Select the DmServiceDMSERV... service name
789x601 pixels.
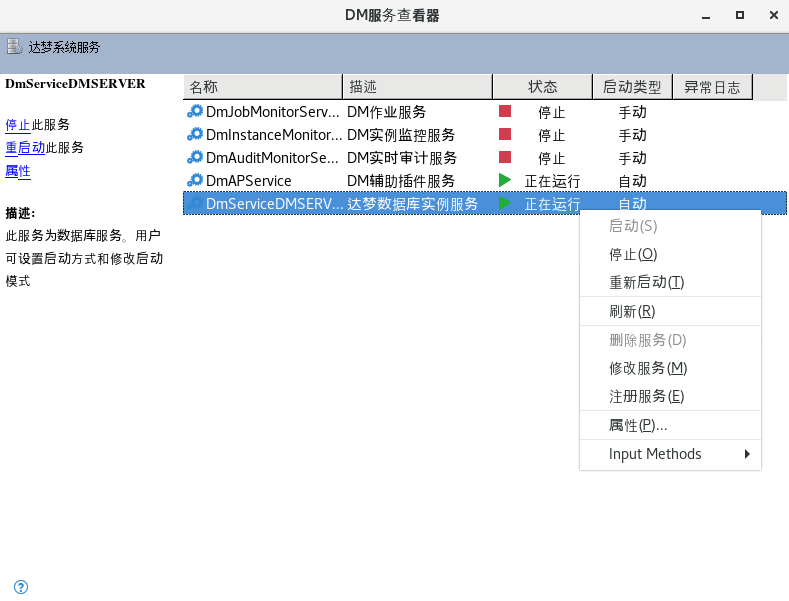275,204
